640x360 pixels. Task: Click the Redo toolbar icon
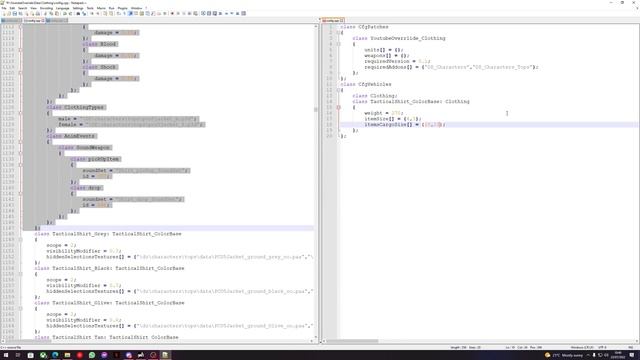coord(70,13)
